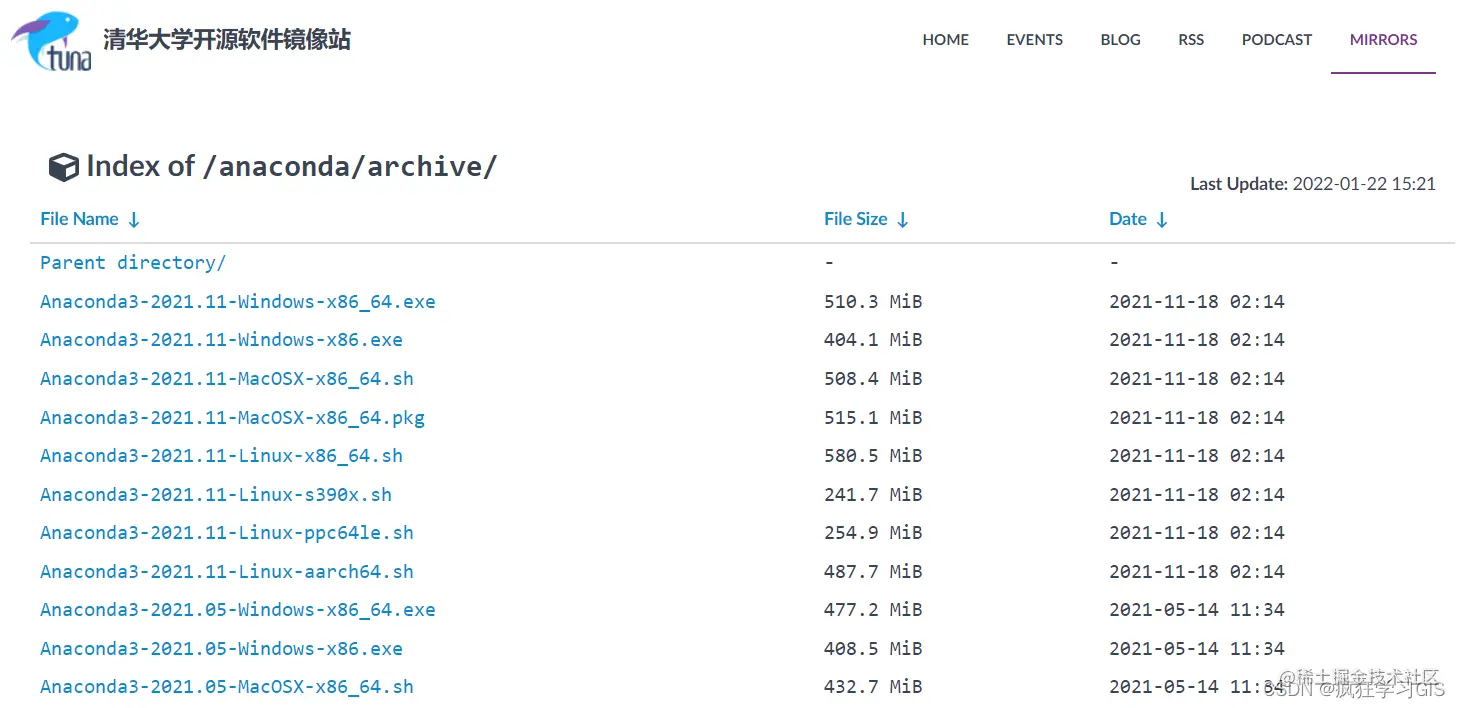Screen dimensions: 1460x708
Task: Click the 408.5 MiB size cell
Action: tap(873, 649)
